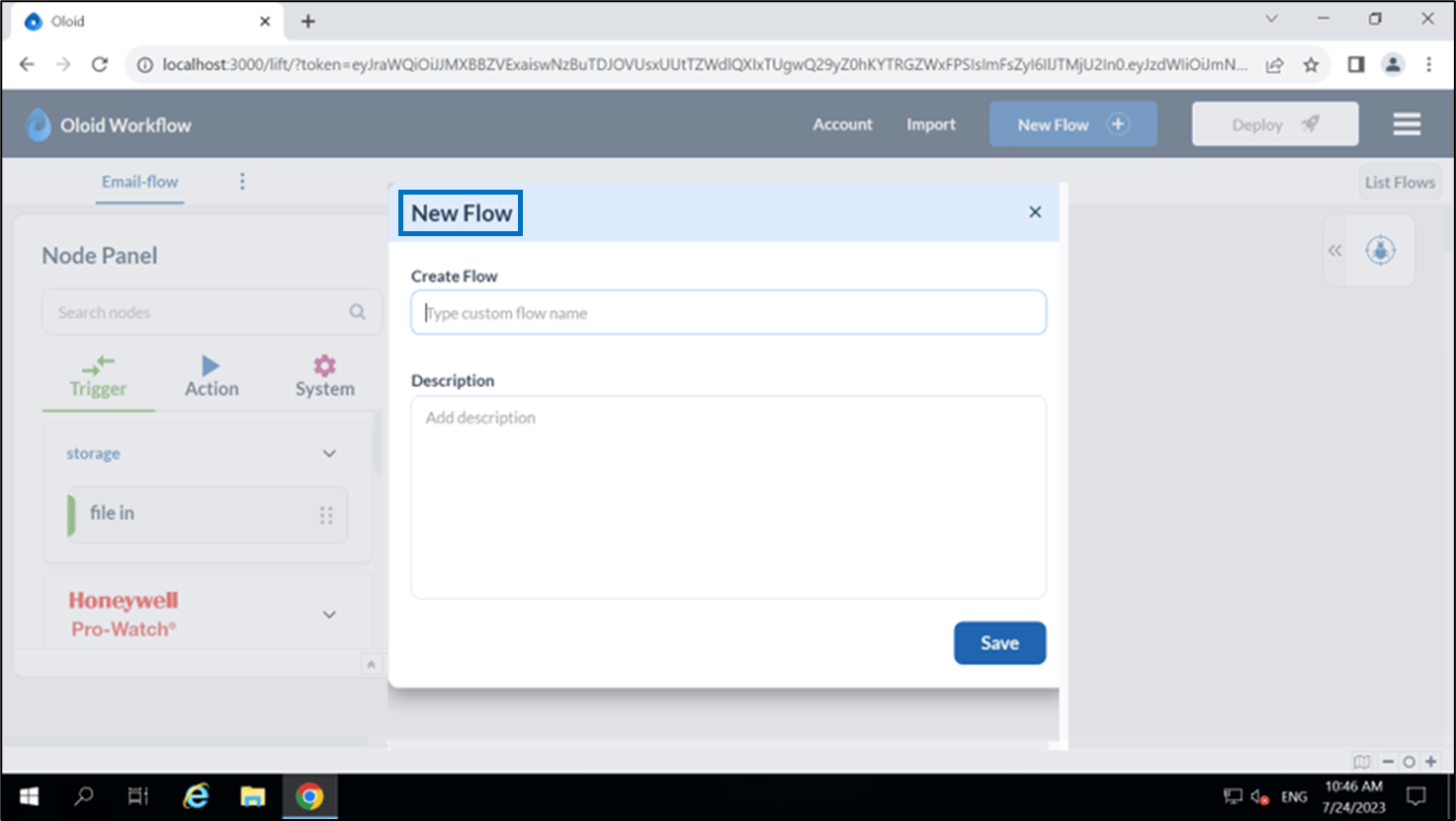Click the Deploy button
Screen dimensions: 1456x821
(1275, 124)
